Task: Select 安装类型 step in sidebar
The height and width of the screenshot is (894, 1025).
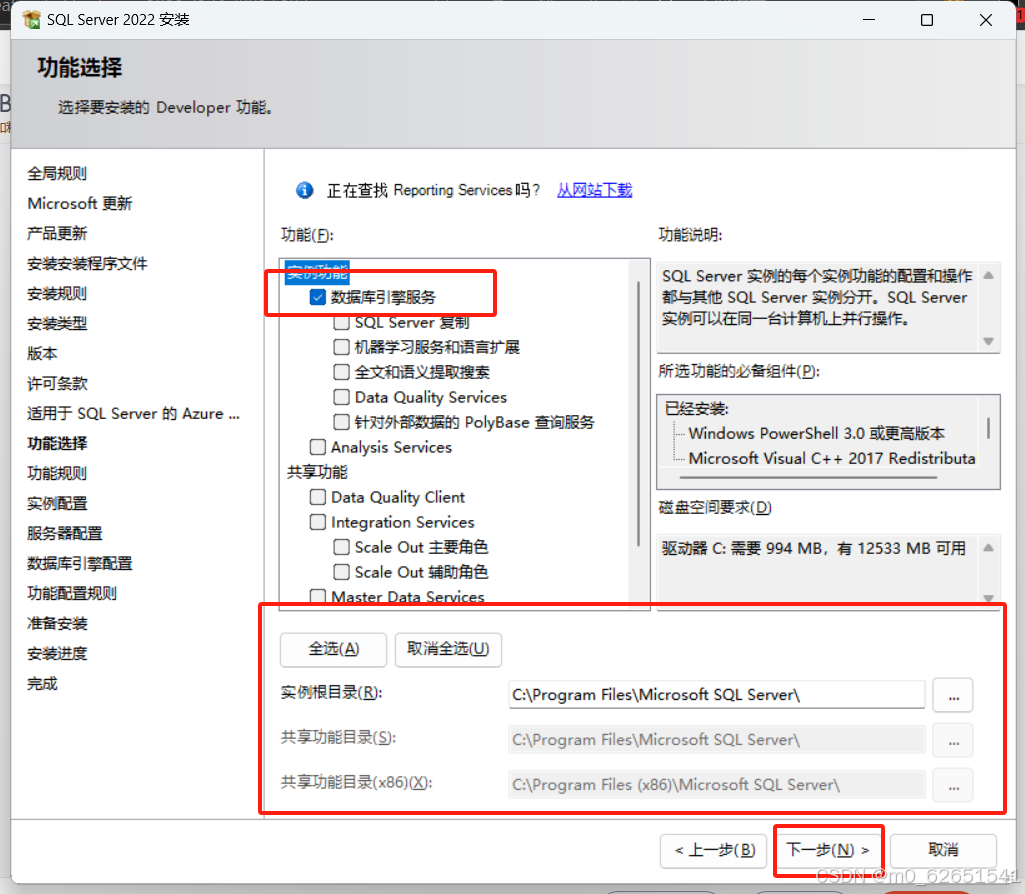Action: (57, 323)
